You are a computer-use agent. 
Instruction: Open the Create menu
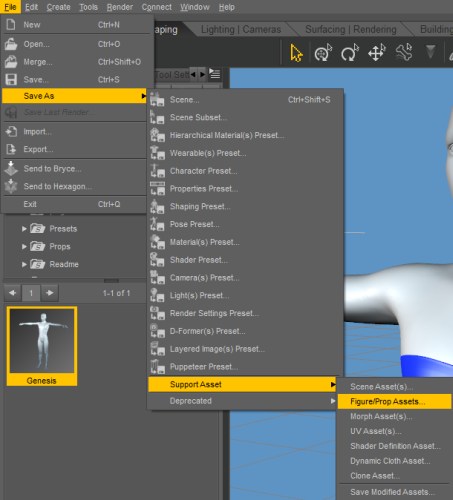pyautogui.click(x=58, y=7)
